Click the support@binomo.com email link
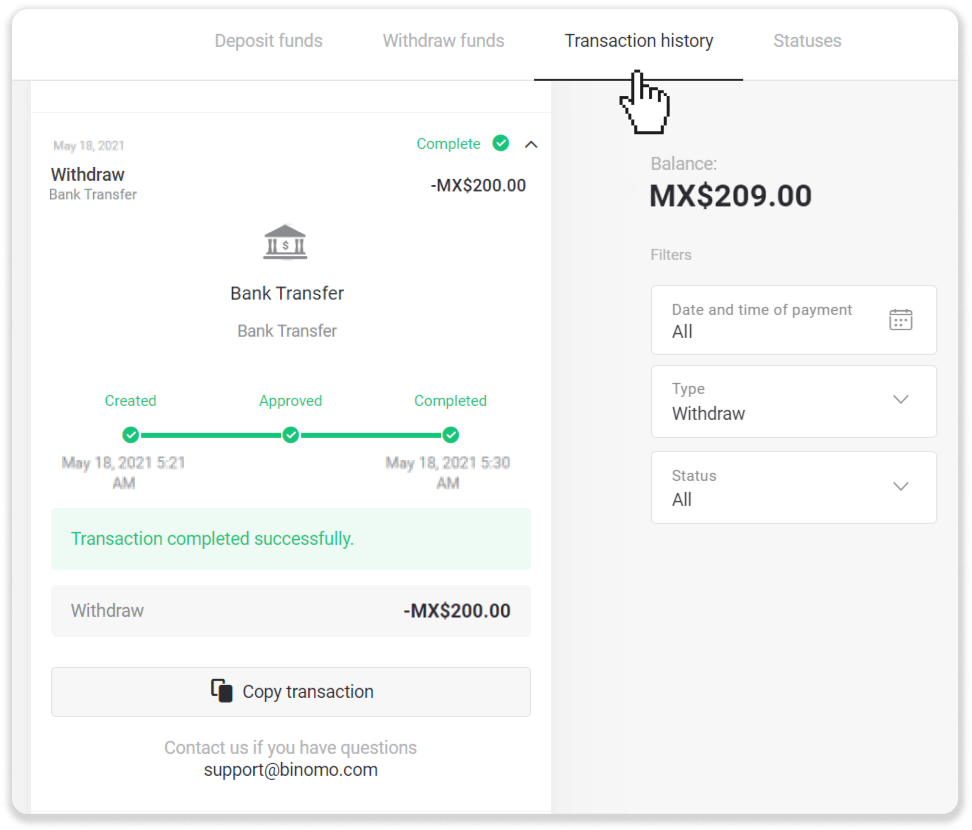Image resolution: width=972 pixels, height=830 pixels. coord(290,769)
